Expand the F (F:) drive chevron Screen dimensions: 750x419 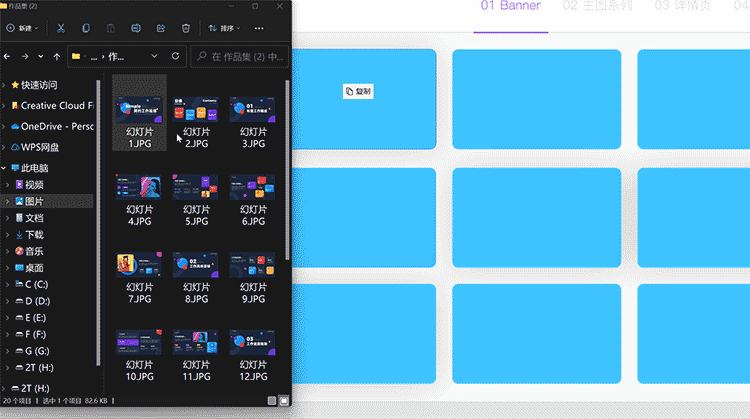pyautogui.click(x=8, y=334)
